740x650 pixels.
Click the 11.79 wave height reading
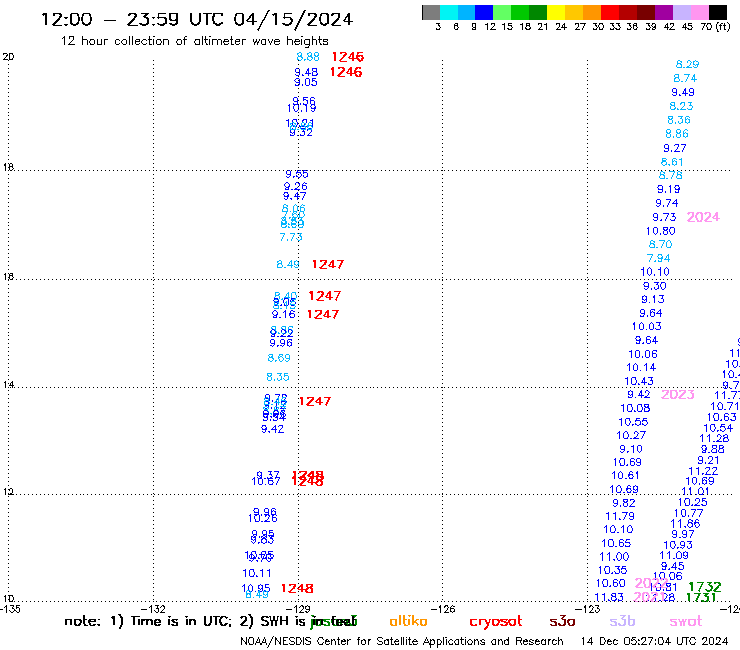pos(620,516)
